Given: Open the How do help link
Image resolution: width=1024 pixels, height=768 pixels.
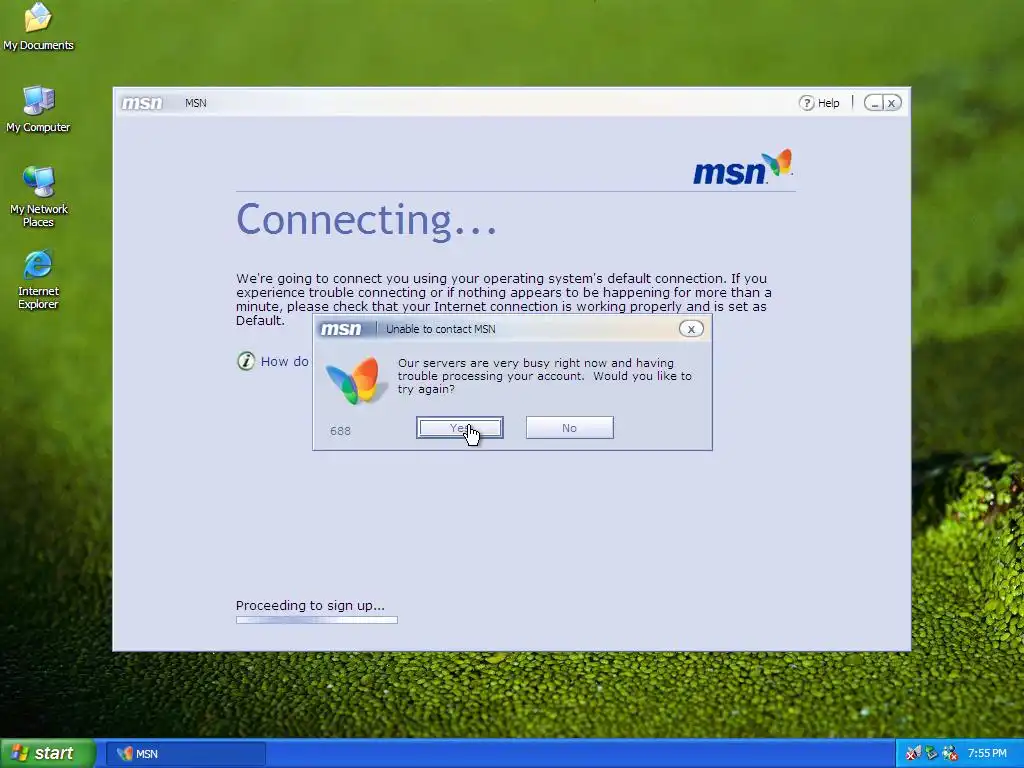Looking at the screenshot, I should tap(284, 362).
